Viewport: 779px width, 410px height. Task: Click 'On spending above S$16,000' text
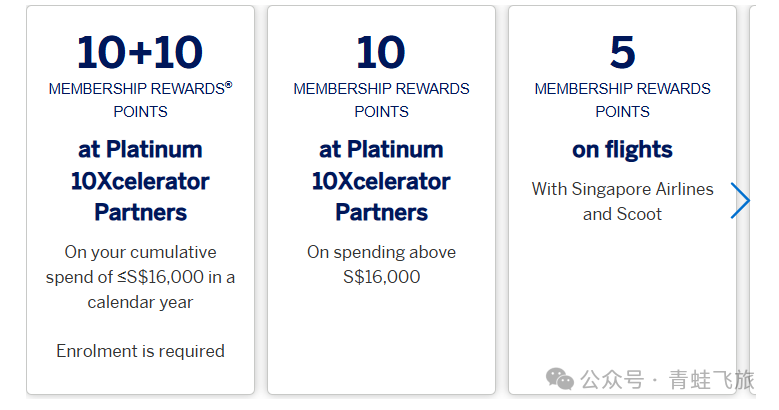tap(381, 264)
